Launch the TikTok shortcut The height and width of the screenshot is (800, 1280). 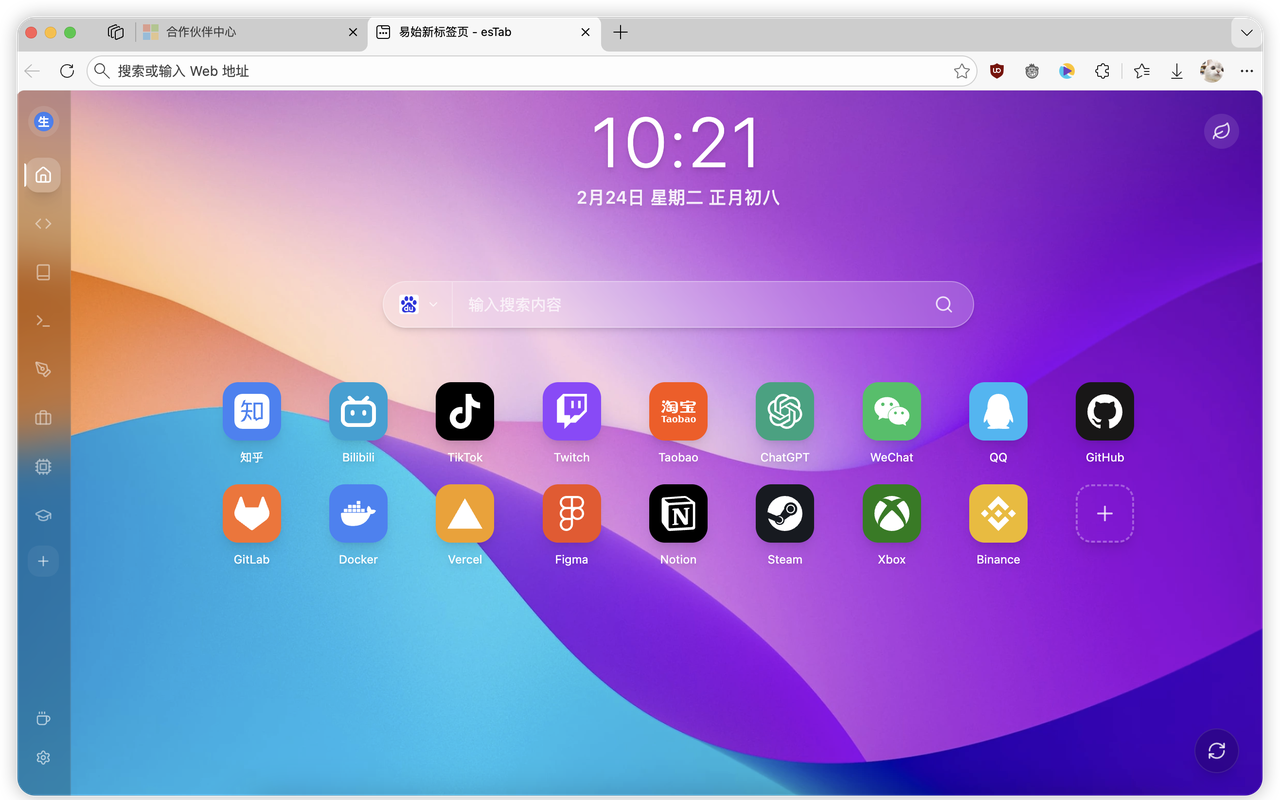coord(465,411)
